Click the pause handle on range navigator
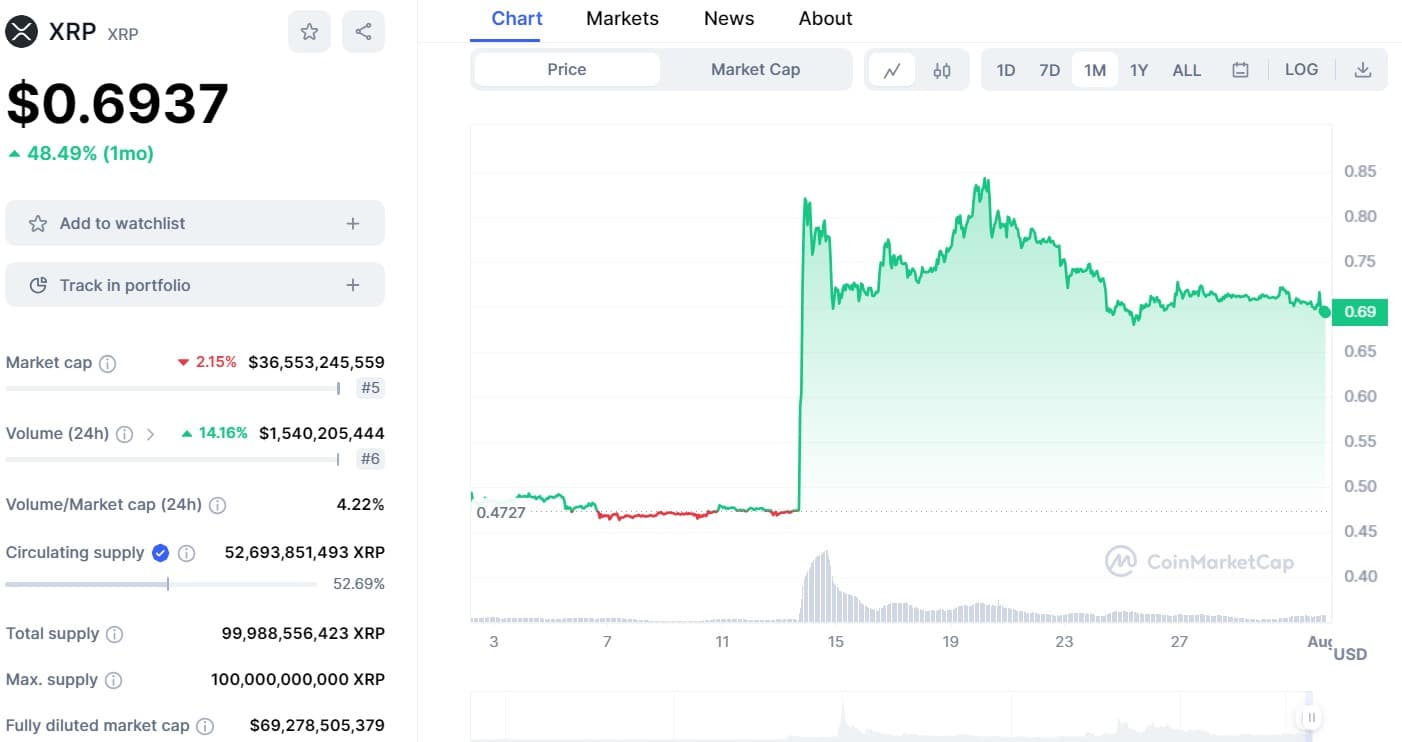 tap(1309, 717)
